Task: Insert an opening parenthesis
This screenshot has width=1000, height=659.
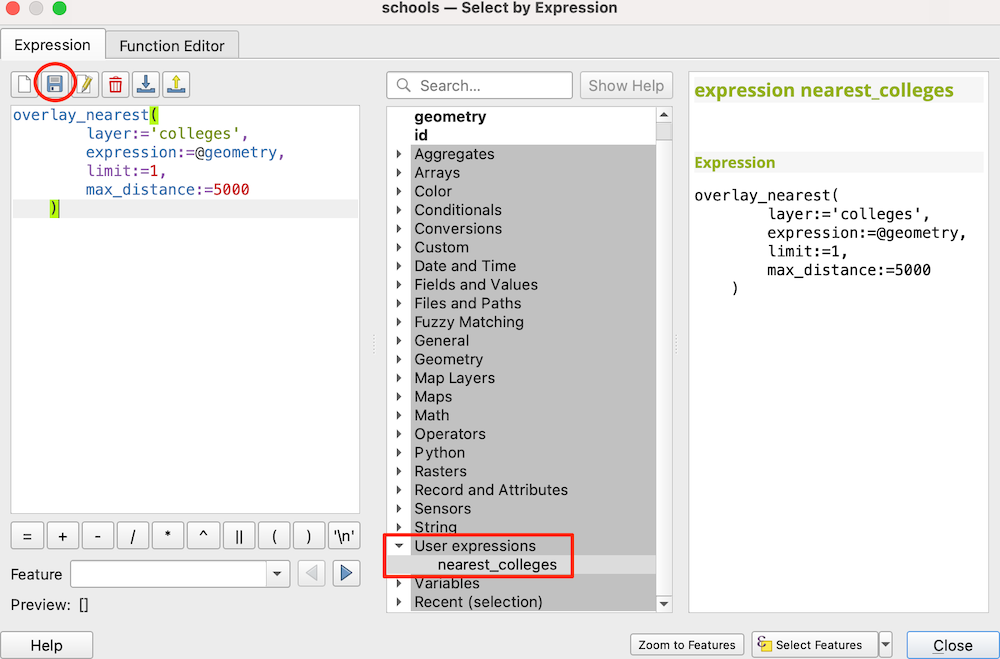Action: click(x=274, y=536)
